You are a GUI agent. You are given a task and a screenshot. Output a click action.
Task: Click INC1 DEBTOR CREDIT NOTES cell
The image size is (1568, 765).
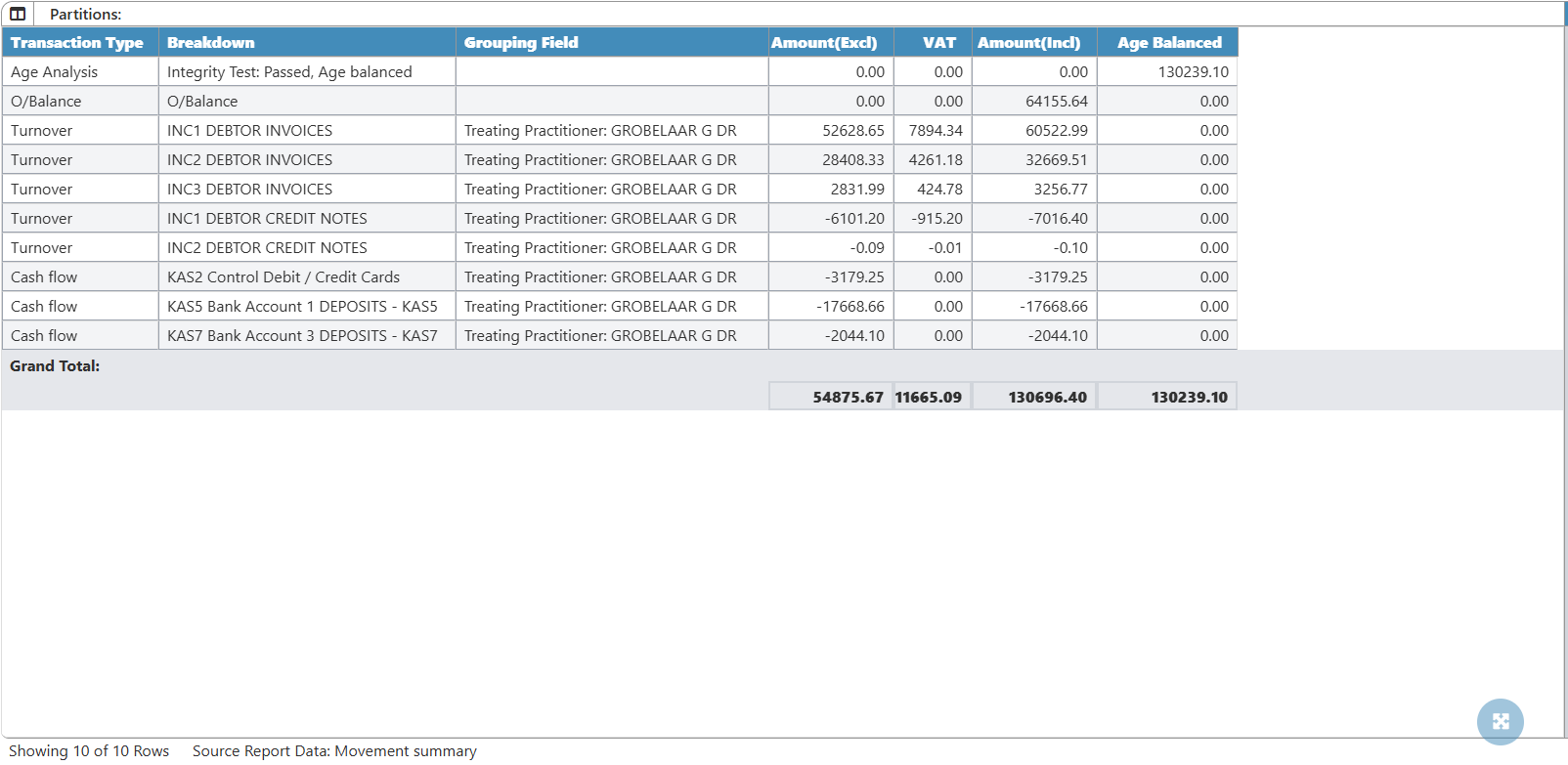tap(267, 219)
